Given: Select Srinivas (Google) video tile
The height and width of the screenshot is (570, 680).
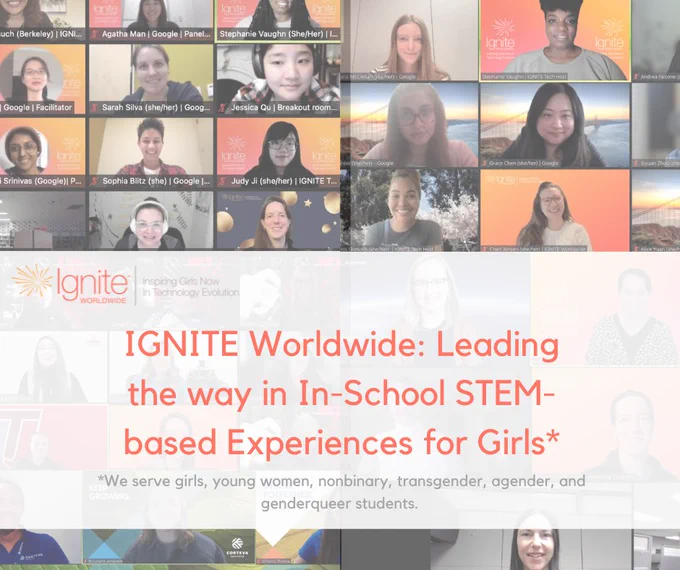Looking at the screenshot, I should coord(42,153).
